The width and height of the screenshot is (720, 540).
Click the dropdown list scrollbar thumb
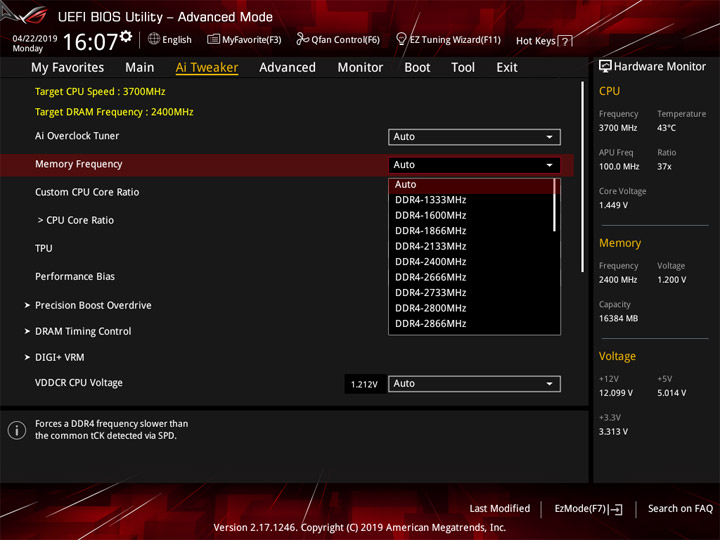[x=555, y=205]
